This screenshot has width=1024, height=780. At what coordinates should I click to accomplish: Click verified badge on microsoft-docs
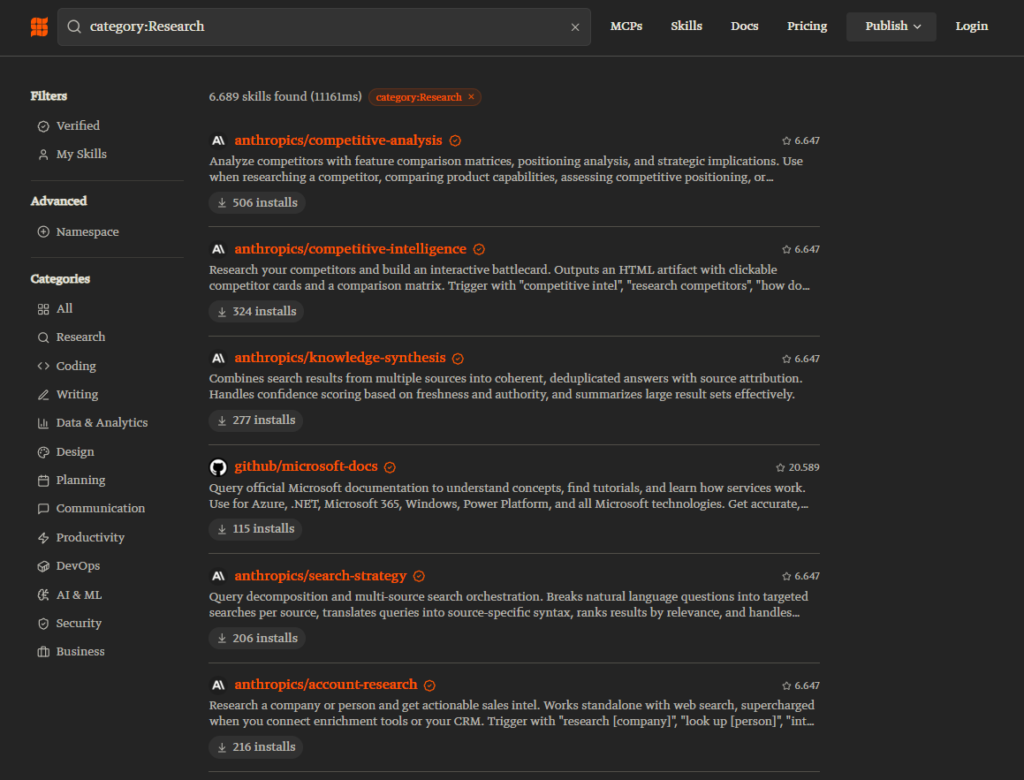[390, 467]
